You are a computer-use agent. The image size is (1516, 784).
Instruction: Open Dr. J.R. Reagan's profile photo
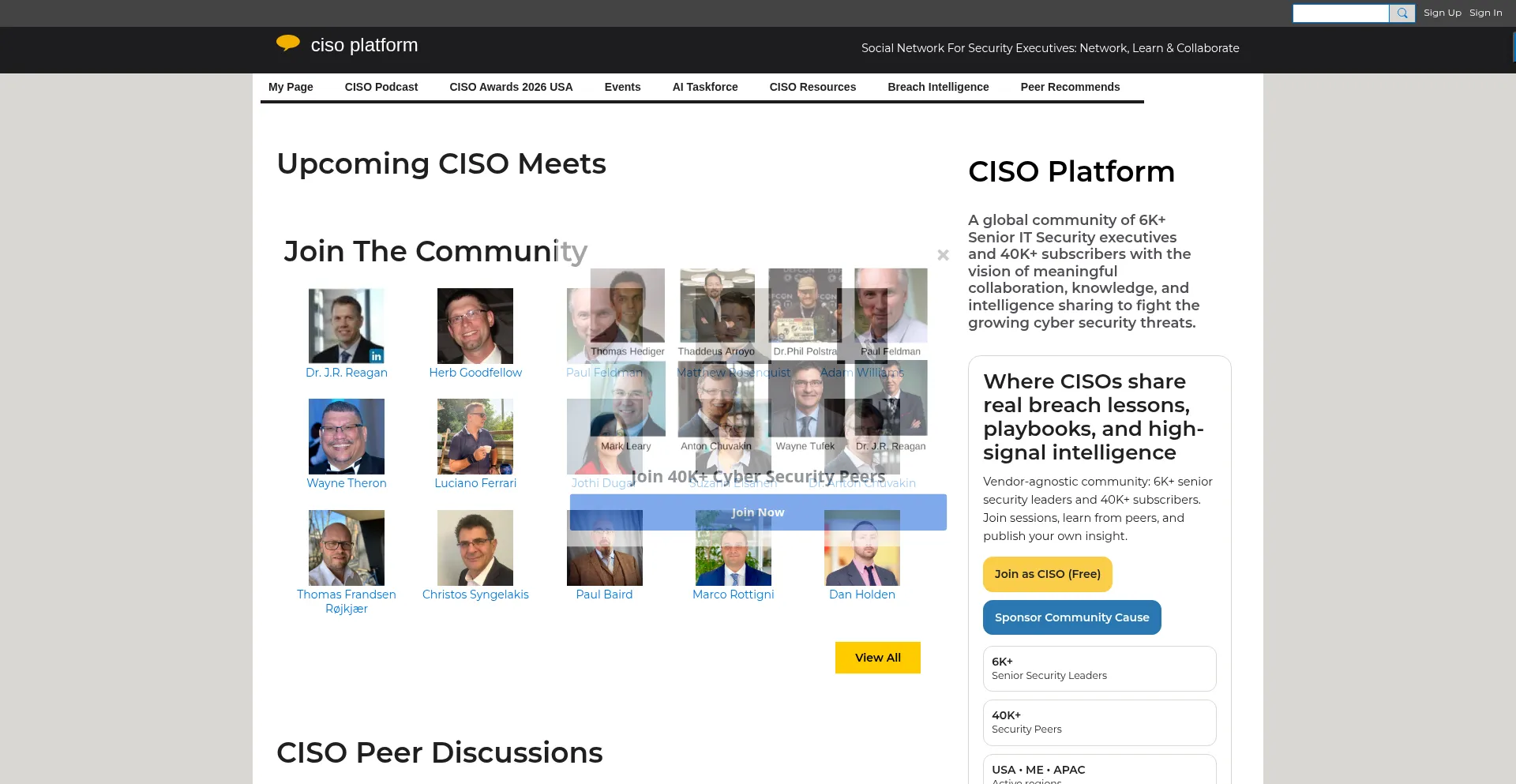point(347,325)
